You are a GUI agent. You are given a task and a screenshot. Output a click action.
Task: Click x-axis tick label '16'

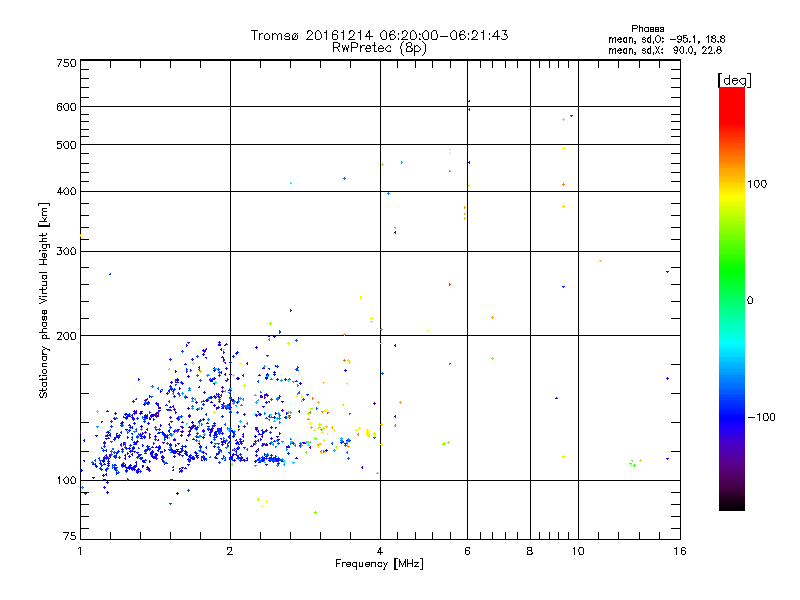(680, 551)
